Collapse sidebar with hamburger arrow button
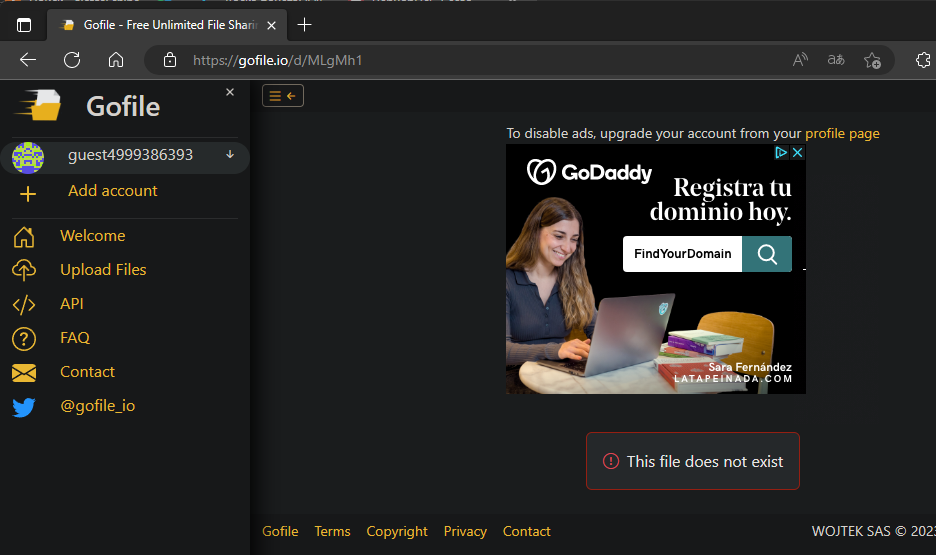 (x=283, y=95)
